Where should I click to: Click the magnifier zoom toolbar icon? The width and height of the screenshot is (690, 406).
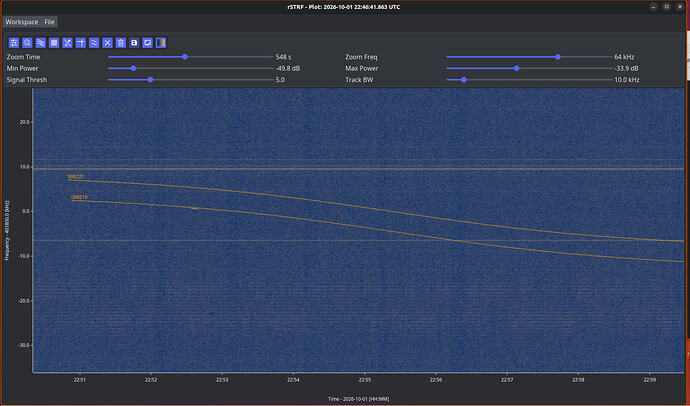point(27,43)
